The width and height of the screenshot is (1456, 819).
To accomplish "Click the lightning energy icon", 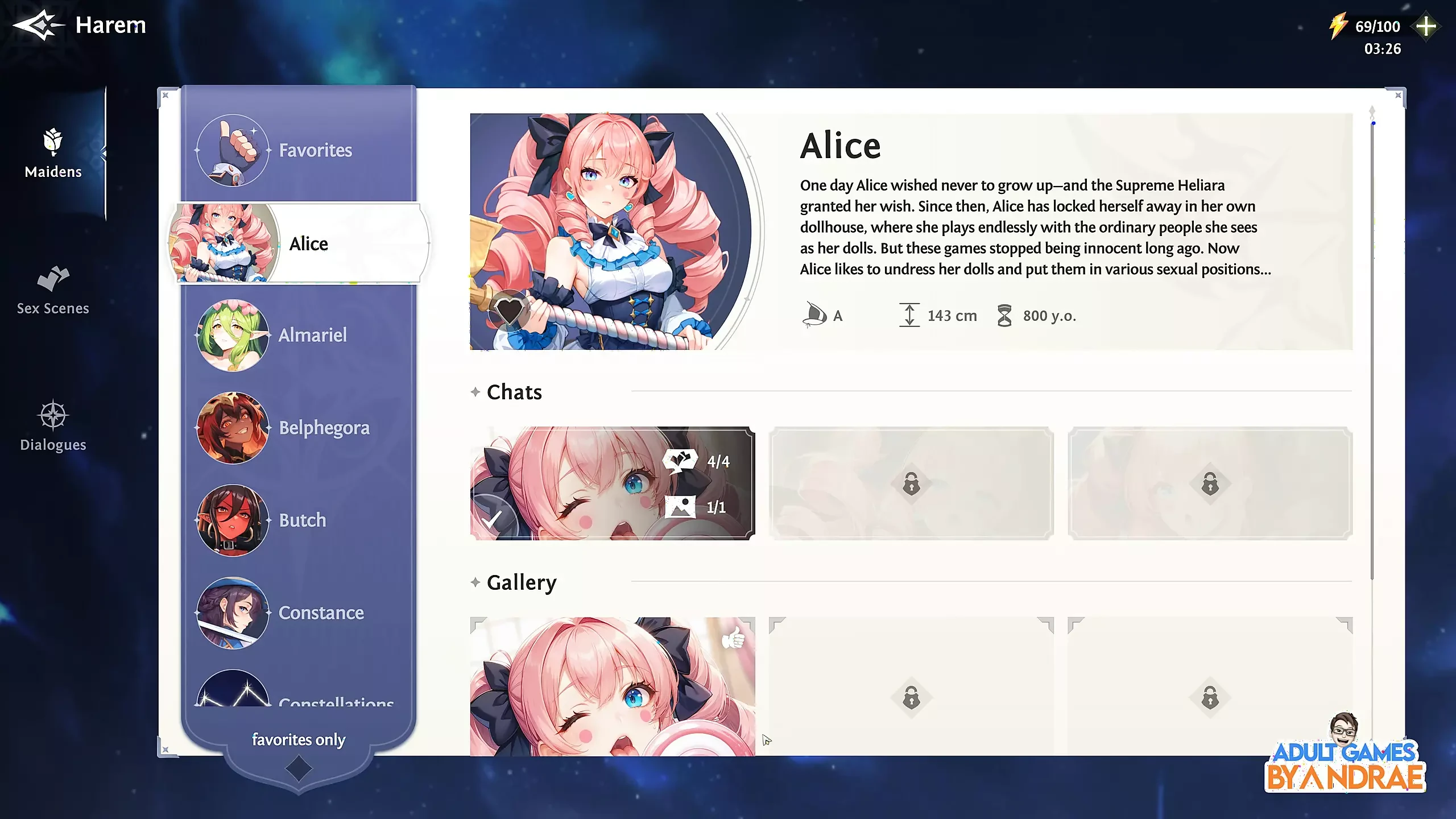I will 1338,26.
